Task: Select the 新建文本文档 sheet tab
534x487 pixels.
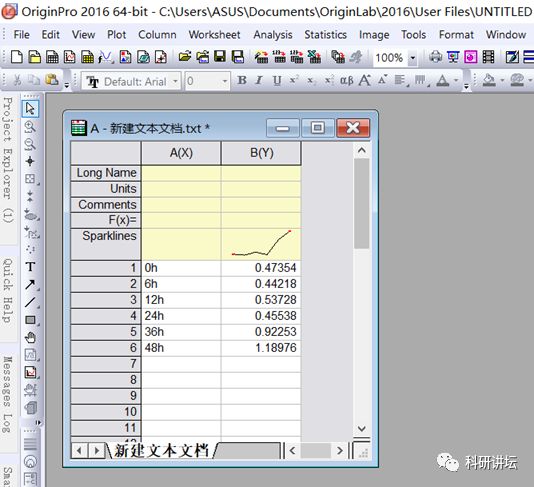Action: pyautogui.click(x=161, y=450)
